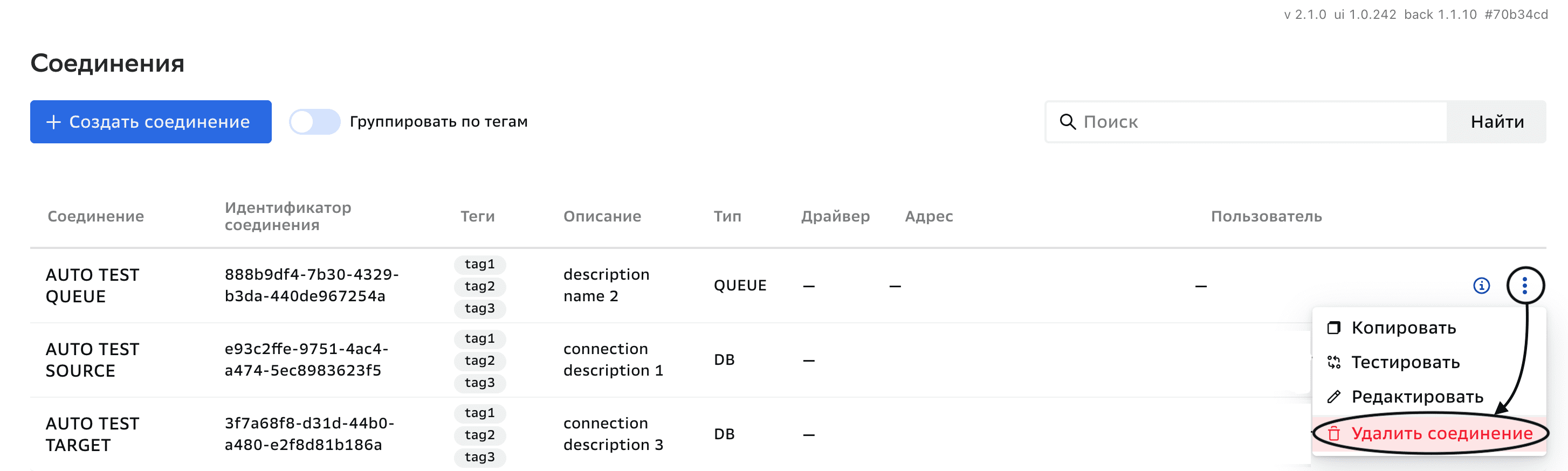The image size is (1568, 471).
Task: Choose Тестировать in the context menu
Action: (x=1405, y=363)
